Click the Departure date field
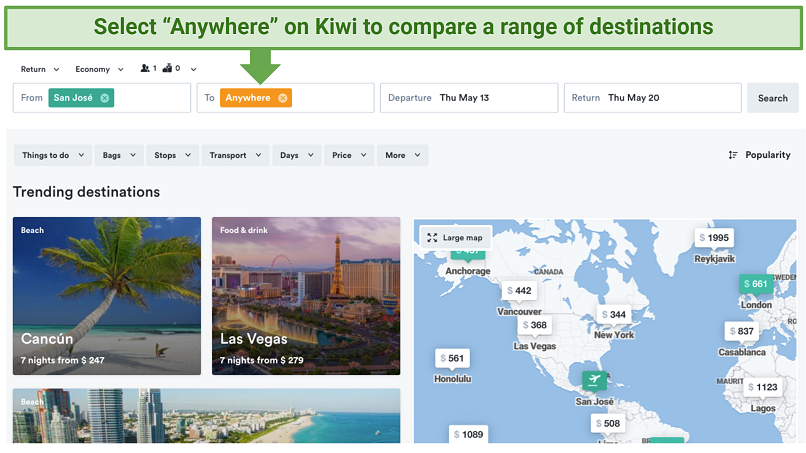Image resolution: width=806 pixels, height=453 pixels. [469, 98]
